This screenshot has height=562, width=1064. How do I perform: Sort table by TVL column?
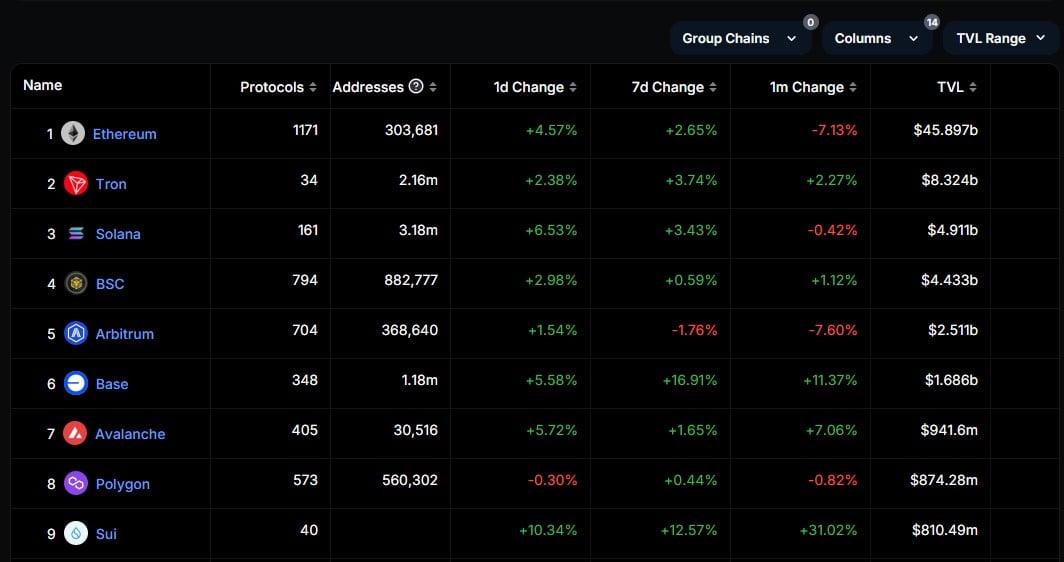tap(957, 87)
